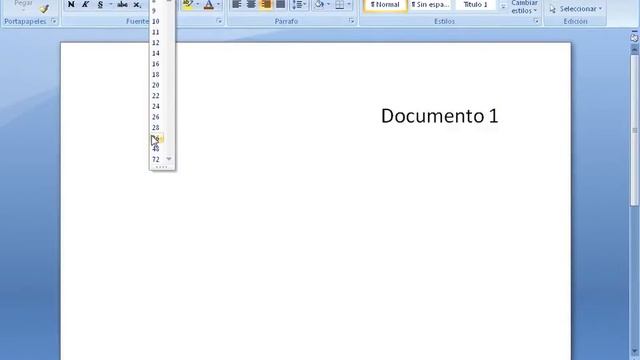Toggle strikethrough abc formatting

click(x=122, y=4)
